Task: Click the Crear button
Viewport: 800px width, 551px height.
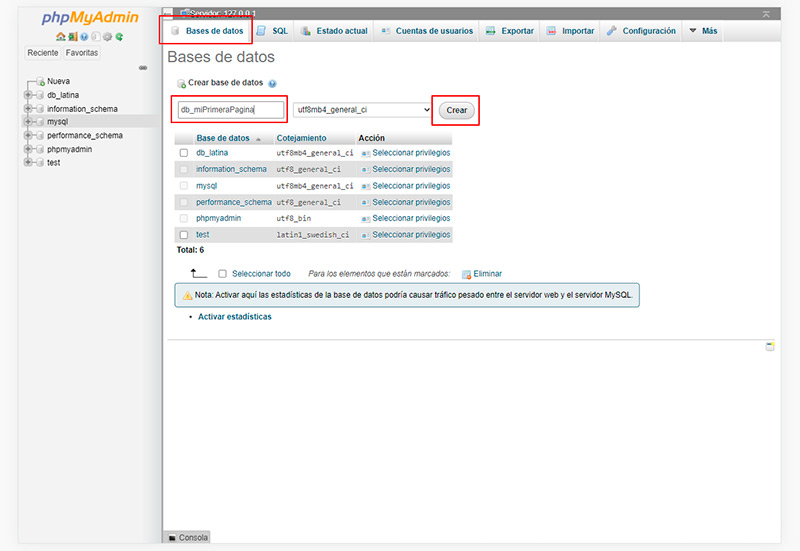Action: [x=457, y=111]
